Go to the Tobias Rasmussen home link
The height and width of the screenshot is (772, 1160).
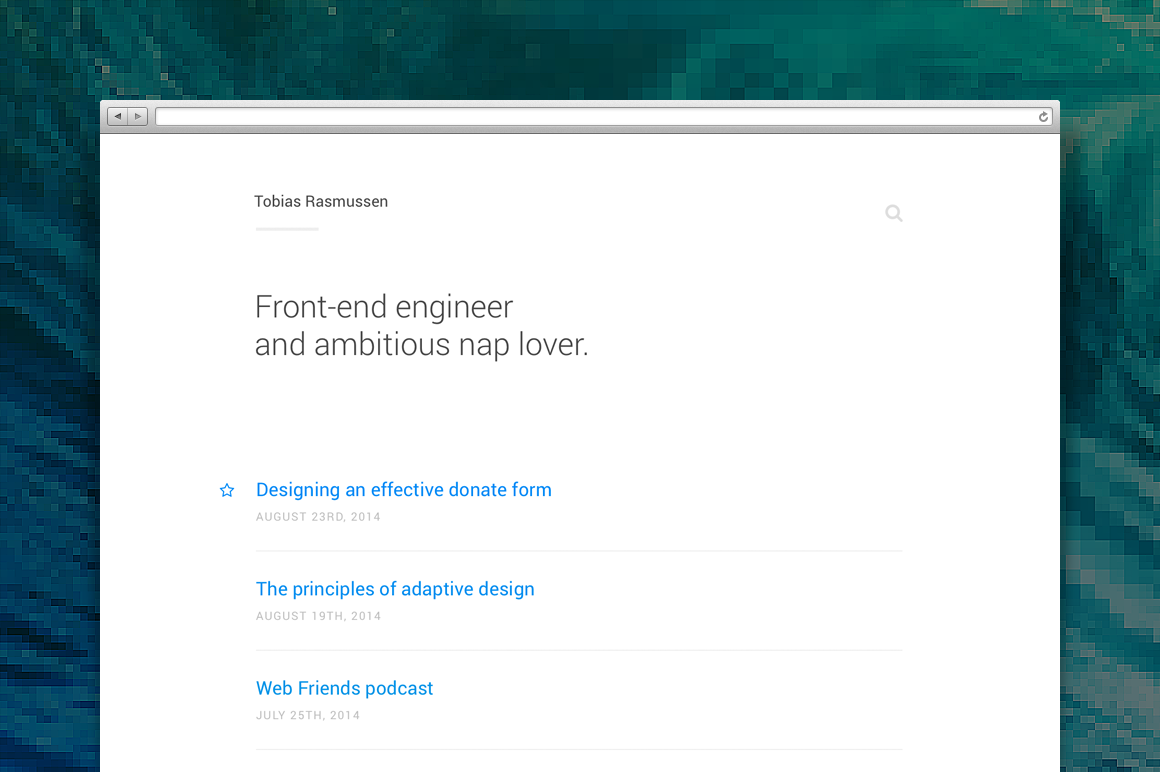(321, 201)
